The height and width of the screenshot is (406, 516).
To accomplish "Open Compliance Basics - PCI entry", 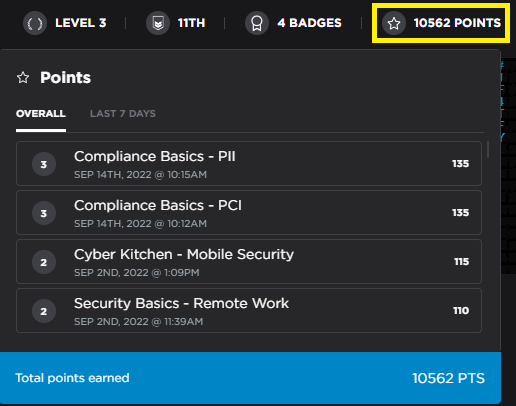I will pyautogui.click(x=249, y=212).
